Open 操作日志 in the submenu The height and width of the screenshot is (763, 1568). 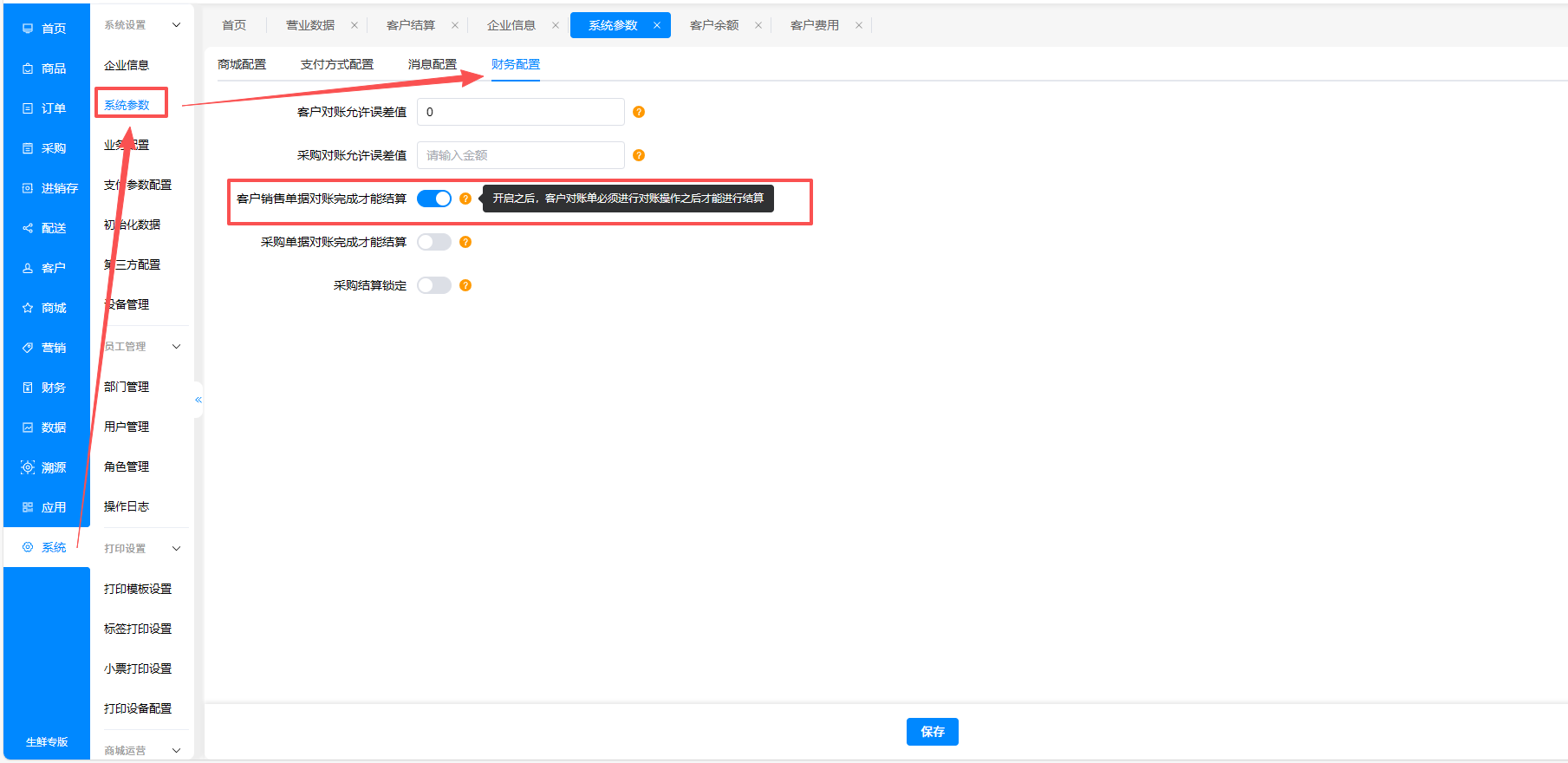pyautogui.click(x=127, y=506)
